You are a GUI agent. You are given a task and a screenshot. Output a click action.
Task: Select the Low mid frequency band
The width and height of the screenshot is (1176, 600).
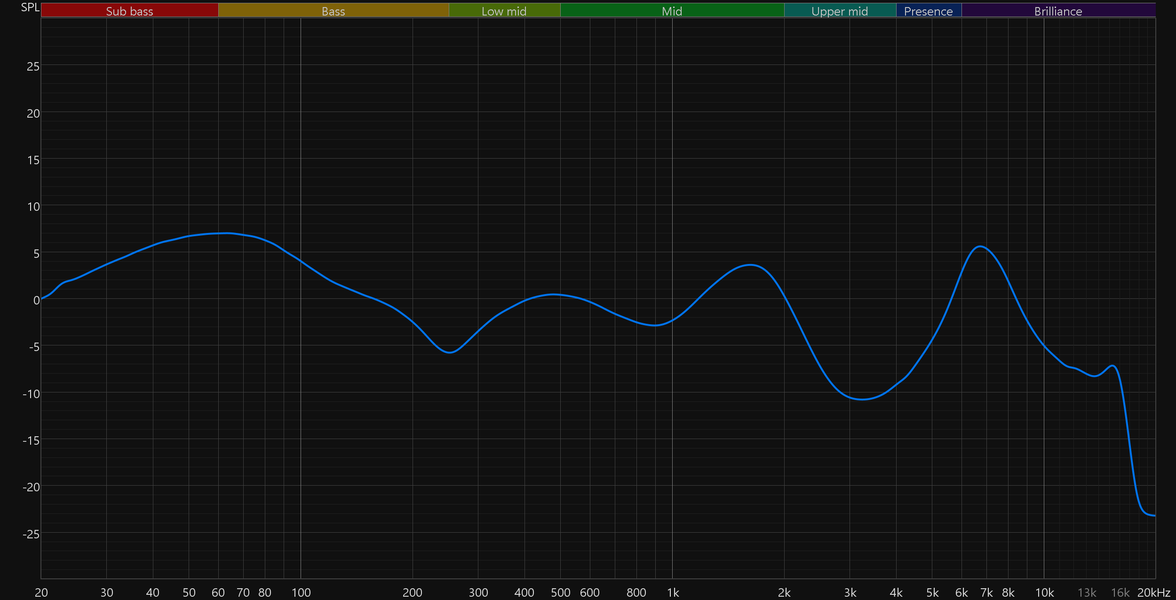[505, 10]
